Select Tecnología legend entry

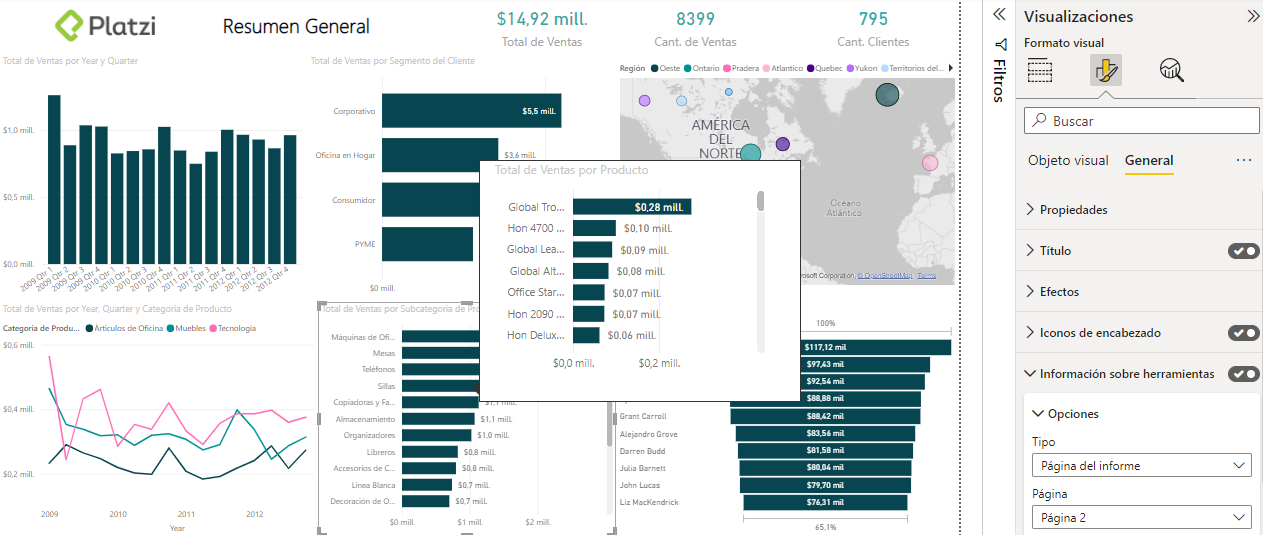(231, 328)
